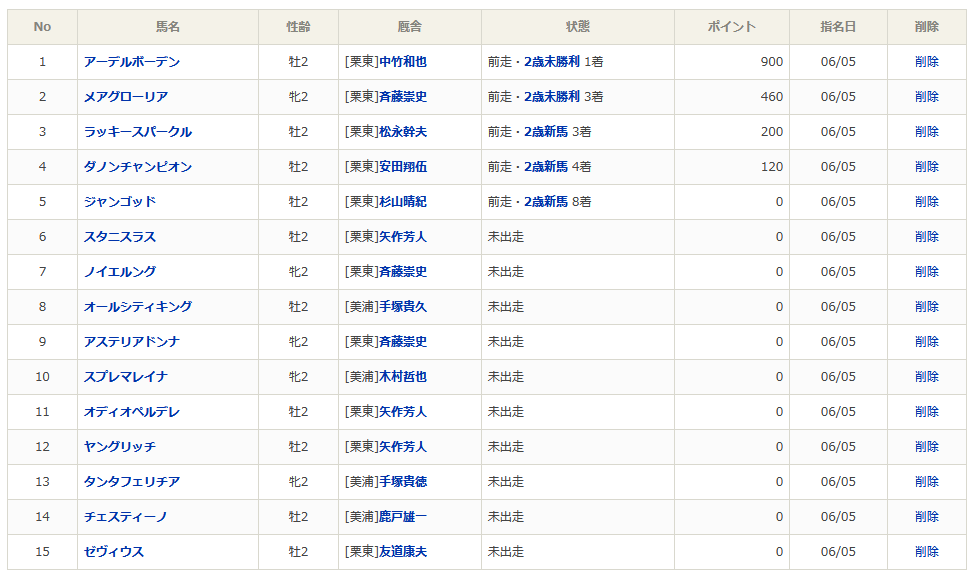Open trainer 鹿戸雄一 link
The image size is (971, 574).
[403, 516]
